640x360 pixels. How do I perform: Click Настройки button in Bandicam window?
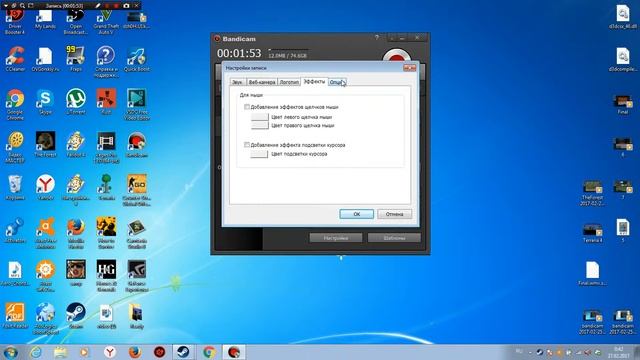(336, 238)
